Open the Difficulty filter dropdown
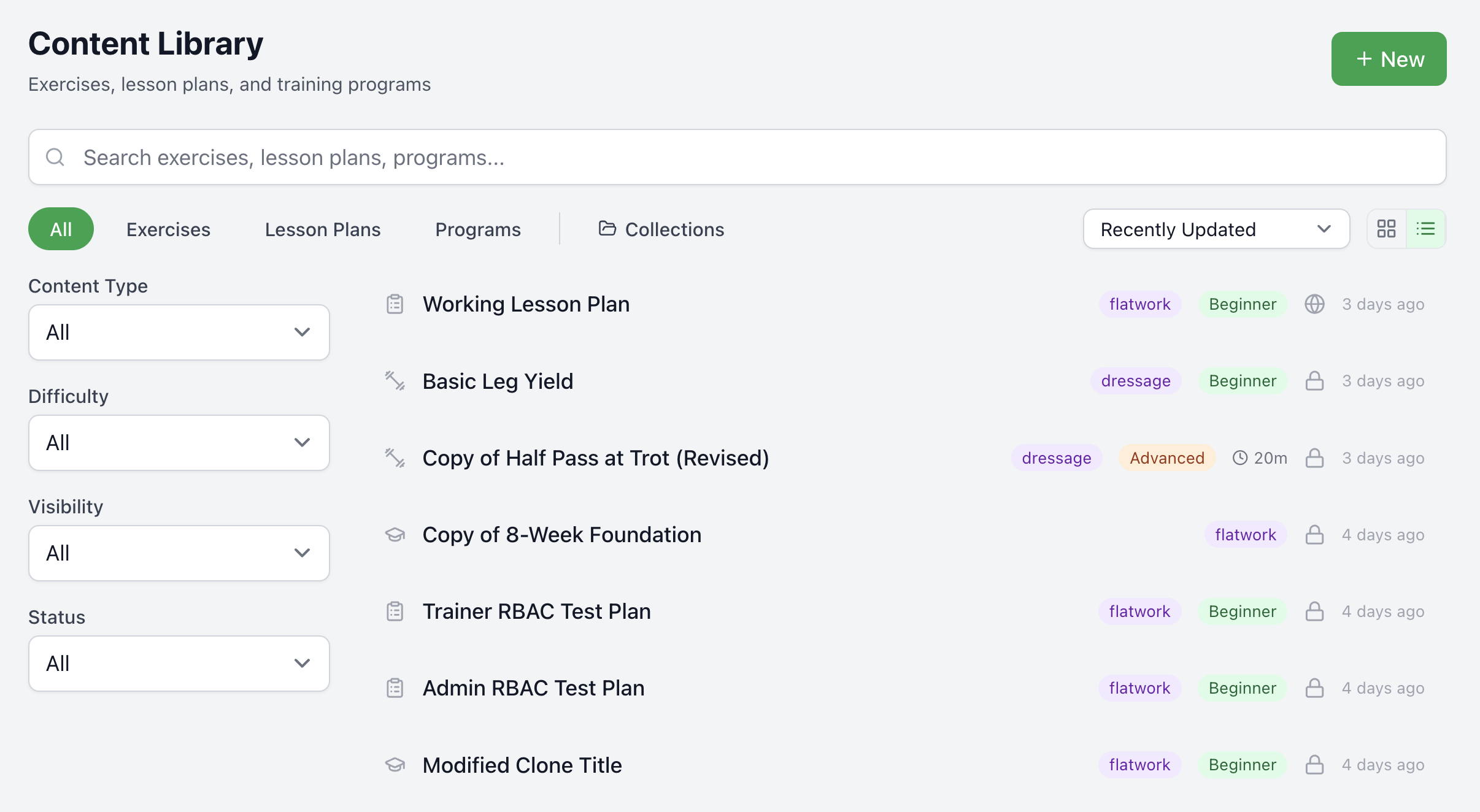The width and height of the screenshot is (1480, 812). pyautogui.click(x=178, y=442)
